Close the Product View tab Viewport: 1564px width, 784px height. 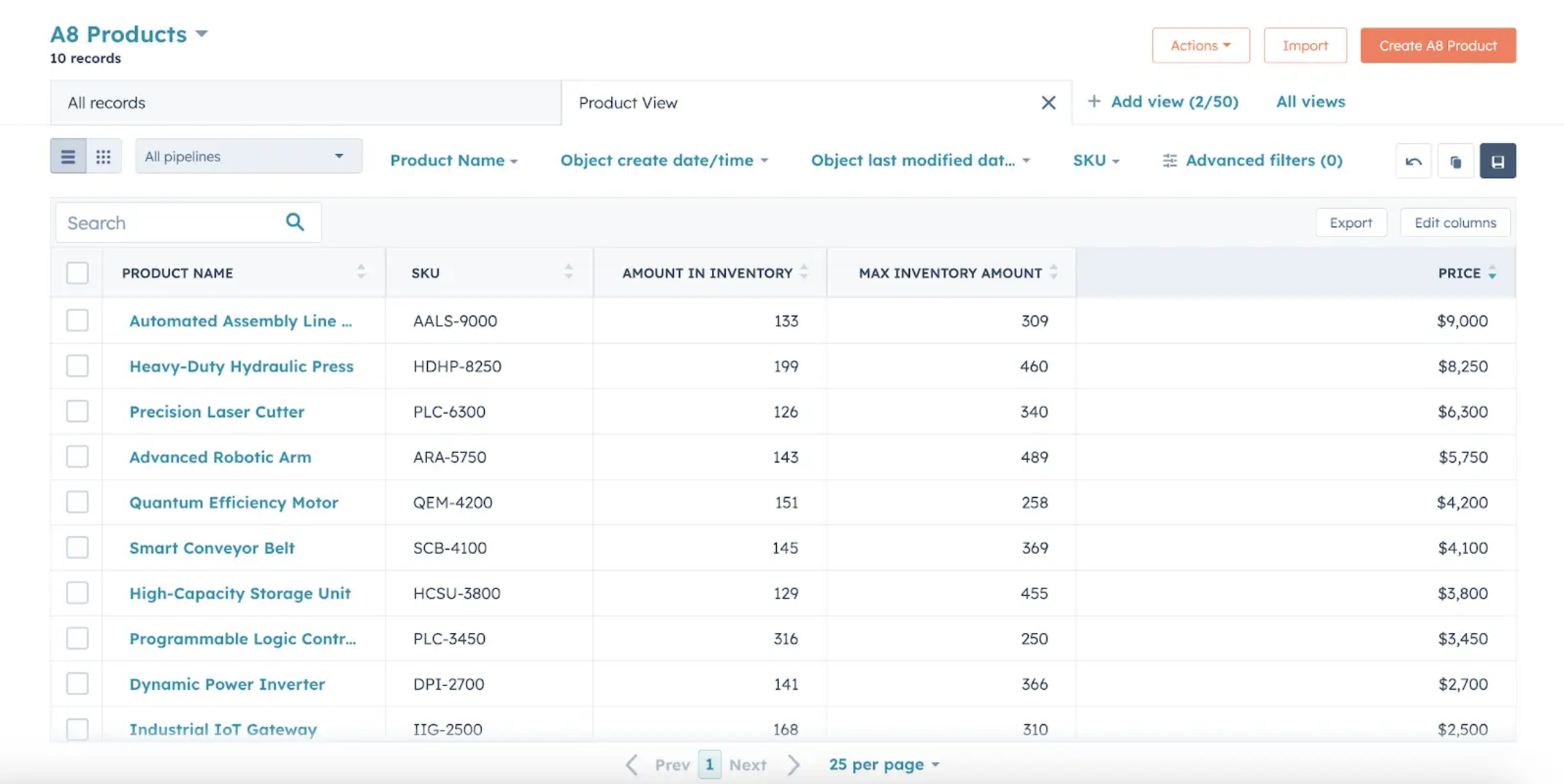pyautogui.click(x=1048, y=103)
